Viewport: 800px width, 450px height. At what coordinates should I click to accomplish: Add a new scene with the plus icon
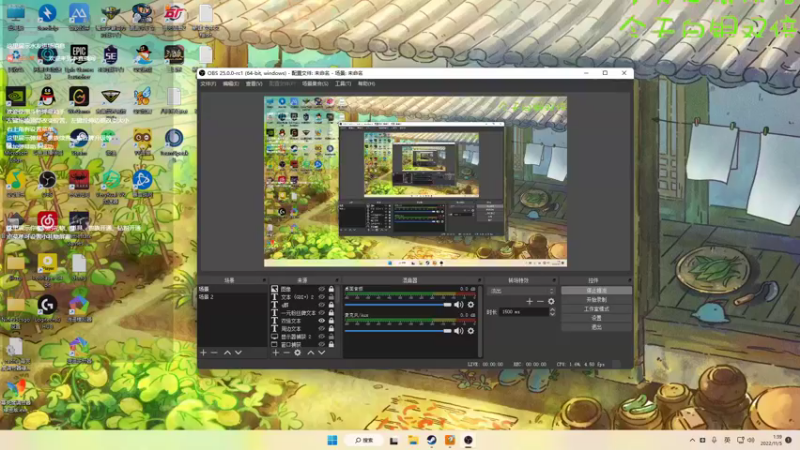click(x=204, y=353)
